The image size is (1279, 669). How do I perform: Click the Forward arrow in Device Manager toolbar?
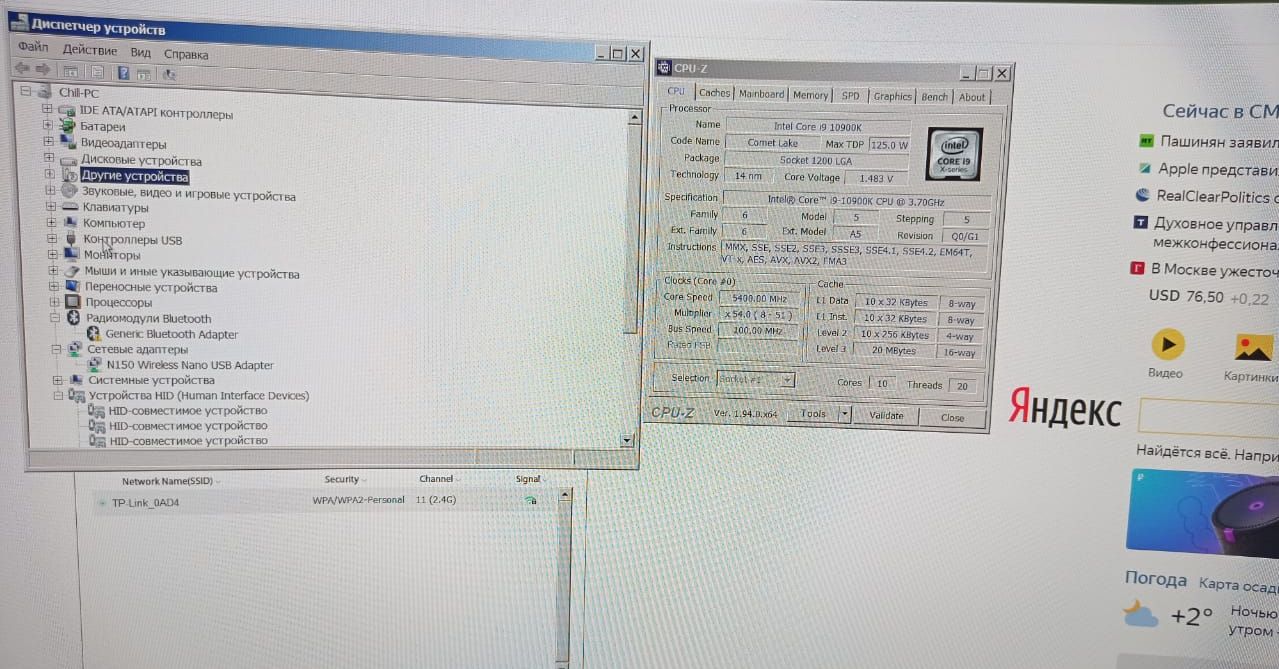coord(43,71)
